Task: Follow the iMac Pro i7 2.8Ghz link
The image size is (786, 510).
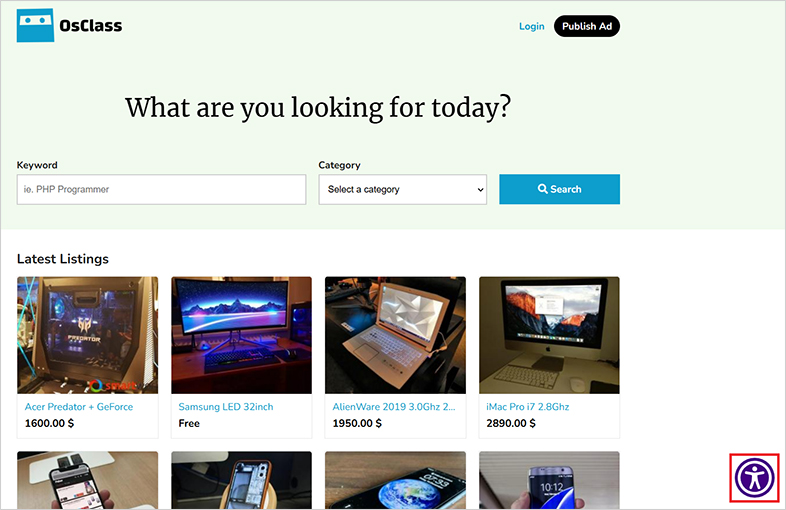Action: 528,407
